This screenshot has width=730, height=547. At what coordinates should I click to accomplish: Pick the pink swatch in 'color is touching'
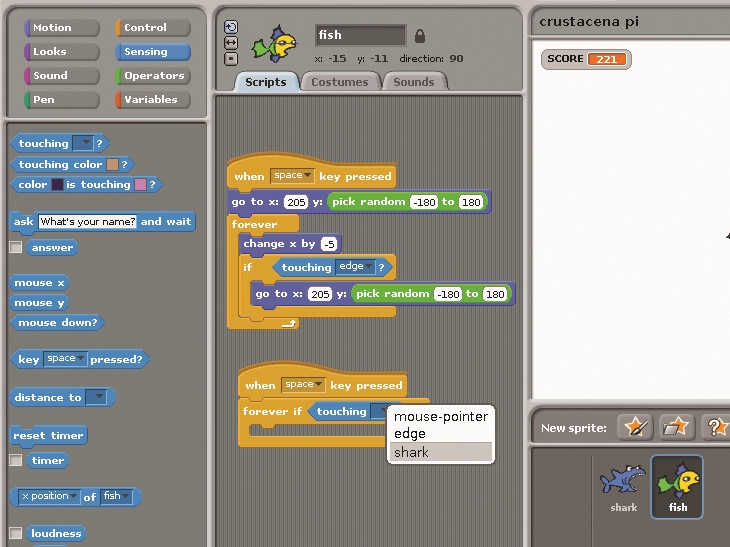140,184
